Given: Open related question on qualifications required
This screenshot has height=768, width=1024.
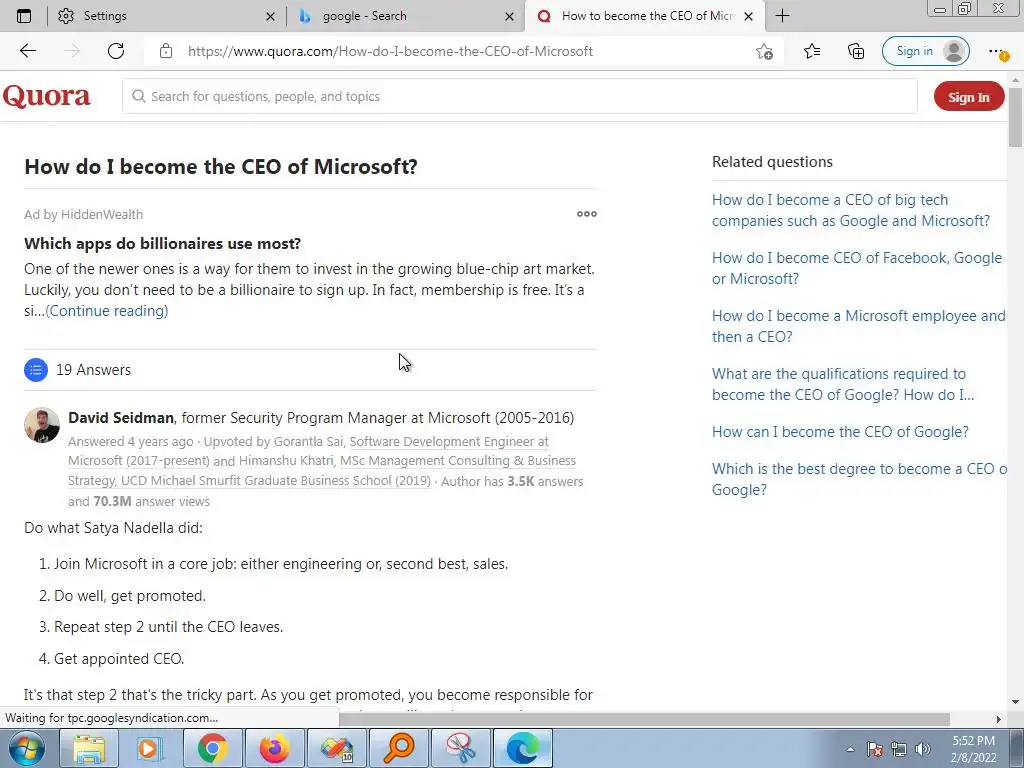Looking at the screenshot, I should (842, 384).
